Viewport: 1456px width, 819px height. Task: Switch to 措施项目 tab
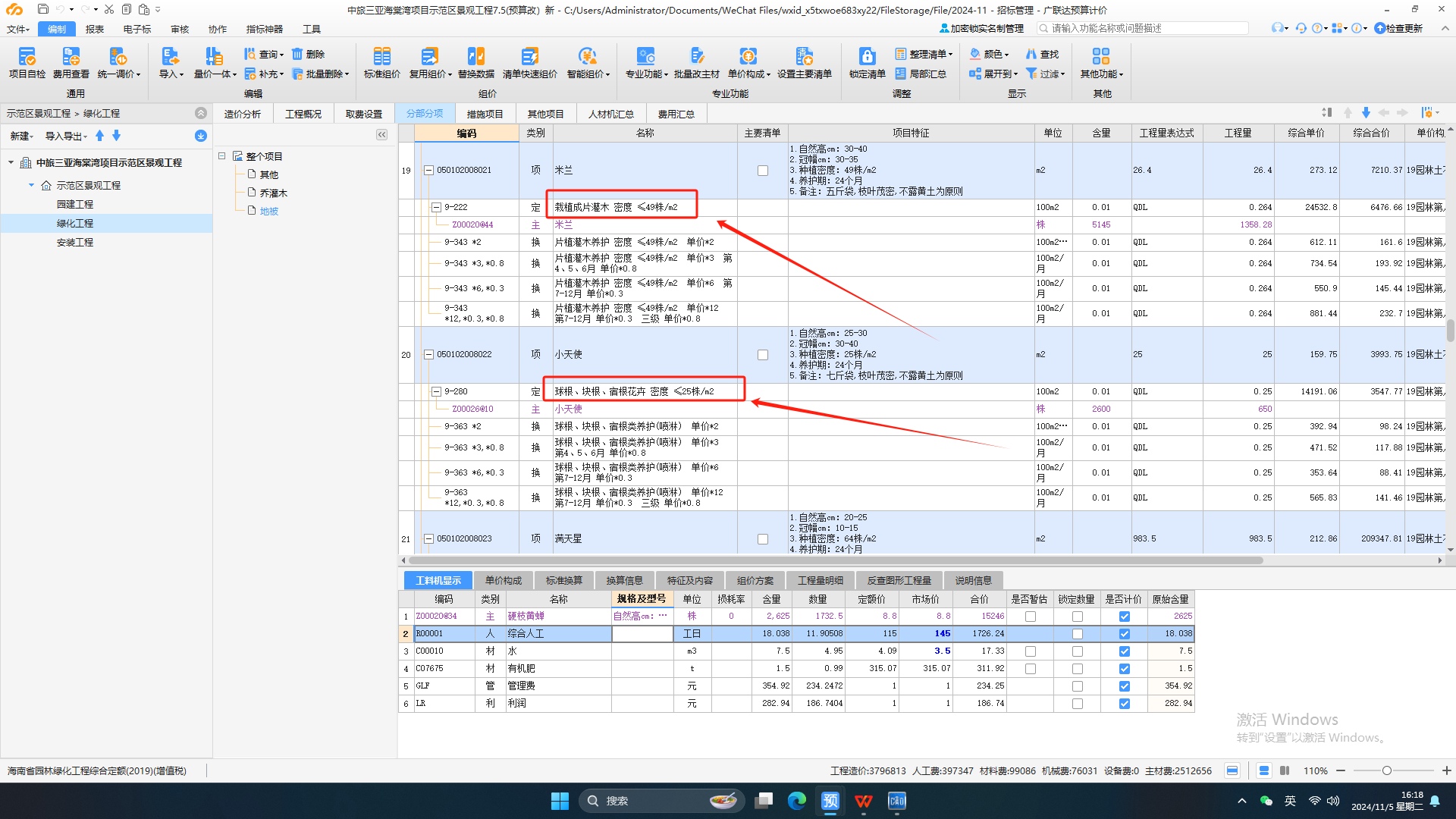click(485, 114)
